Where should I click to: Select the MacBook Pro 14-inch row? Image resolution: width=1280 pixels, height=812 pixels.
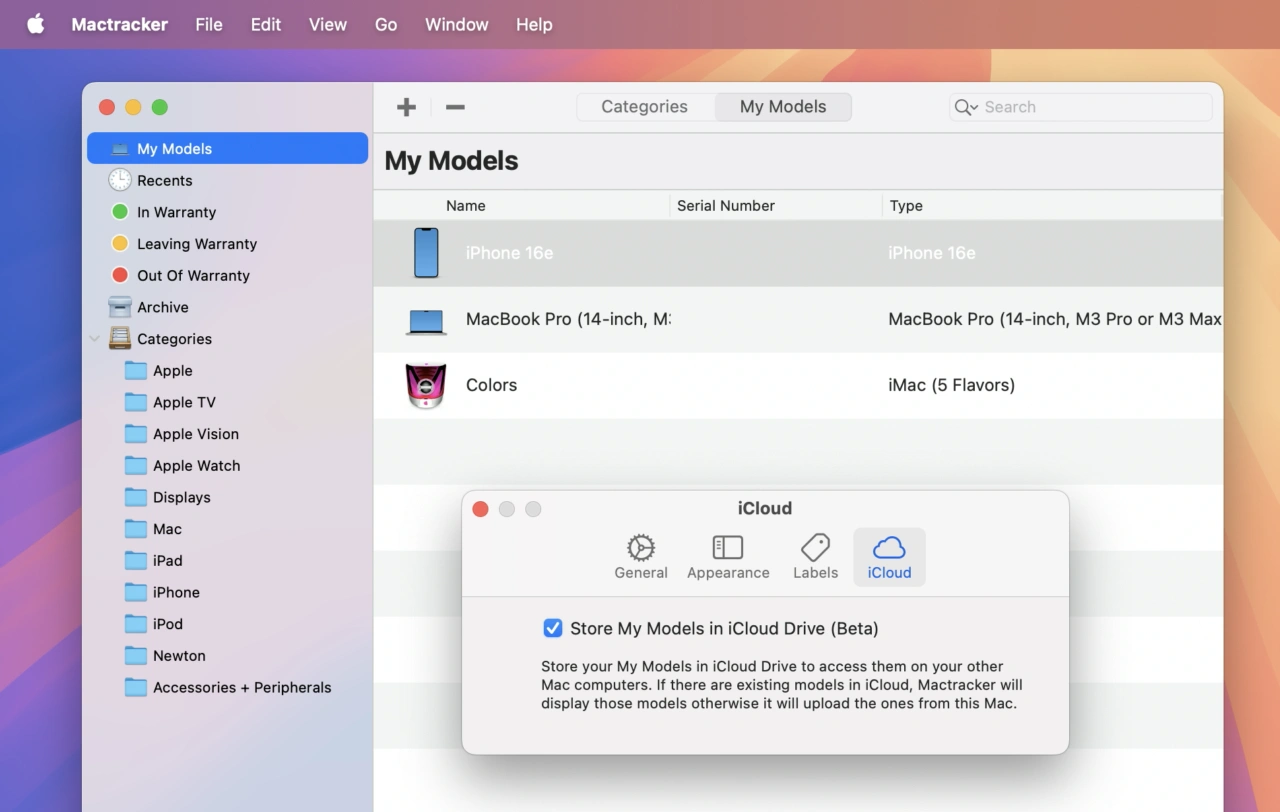tap(700, 320)
